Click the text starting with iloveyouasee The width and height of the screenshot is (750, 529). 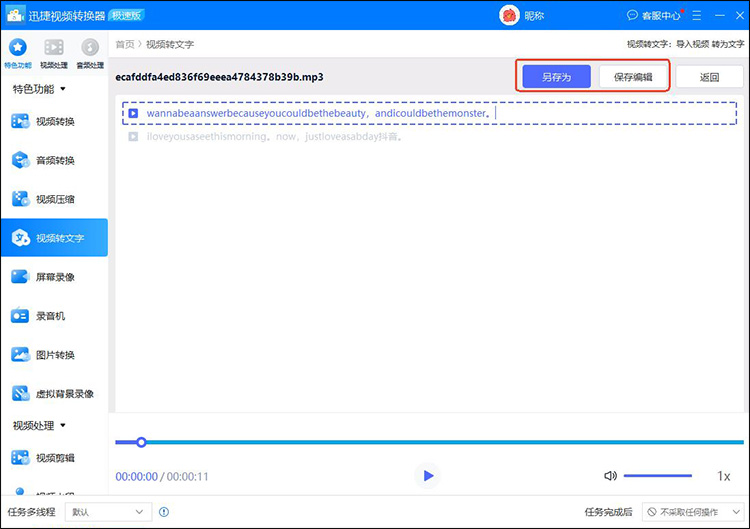275,137
